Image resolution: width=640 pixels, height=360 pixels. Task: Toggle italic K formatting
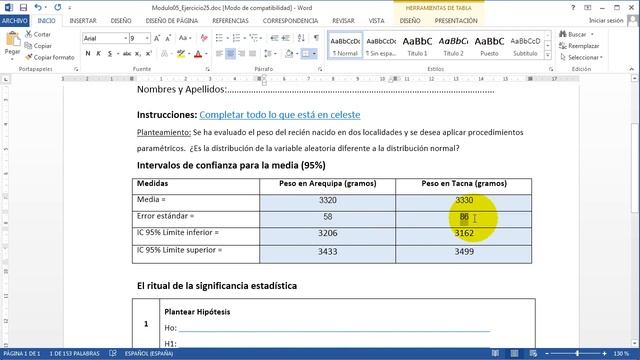coord(98,53)
